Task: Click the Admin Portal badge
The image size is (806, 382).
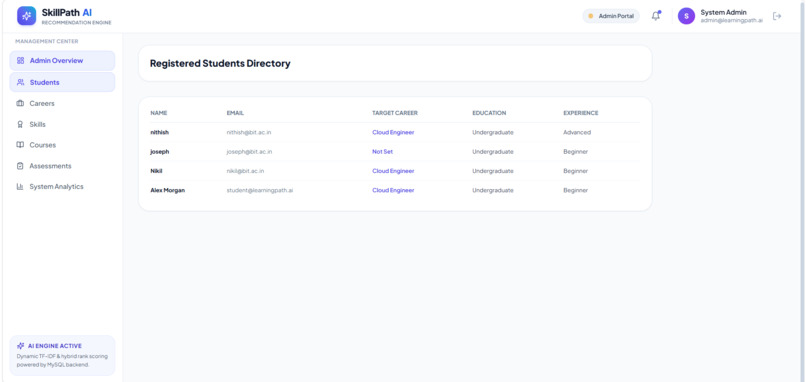Action: click(x=611, y=16)
